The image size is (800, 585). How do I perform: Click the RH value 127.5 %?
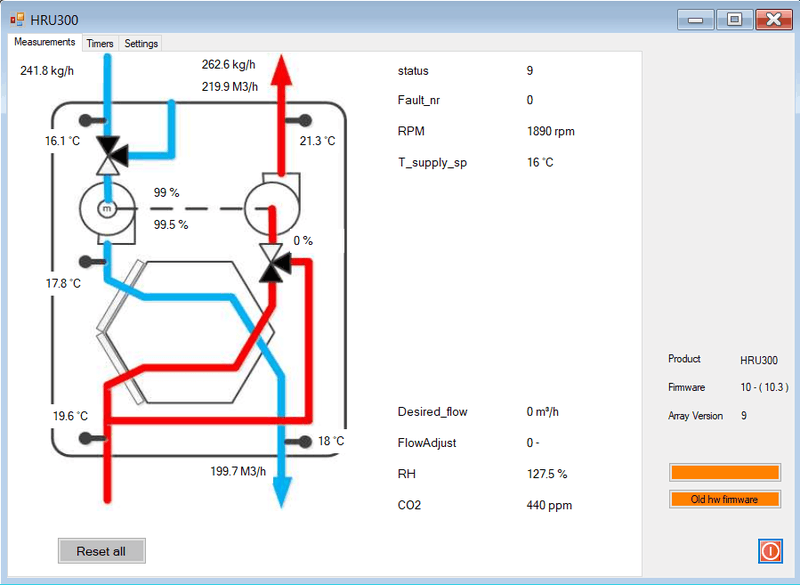pos(547,474)
